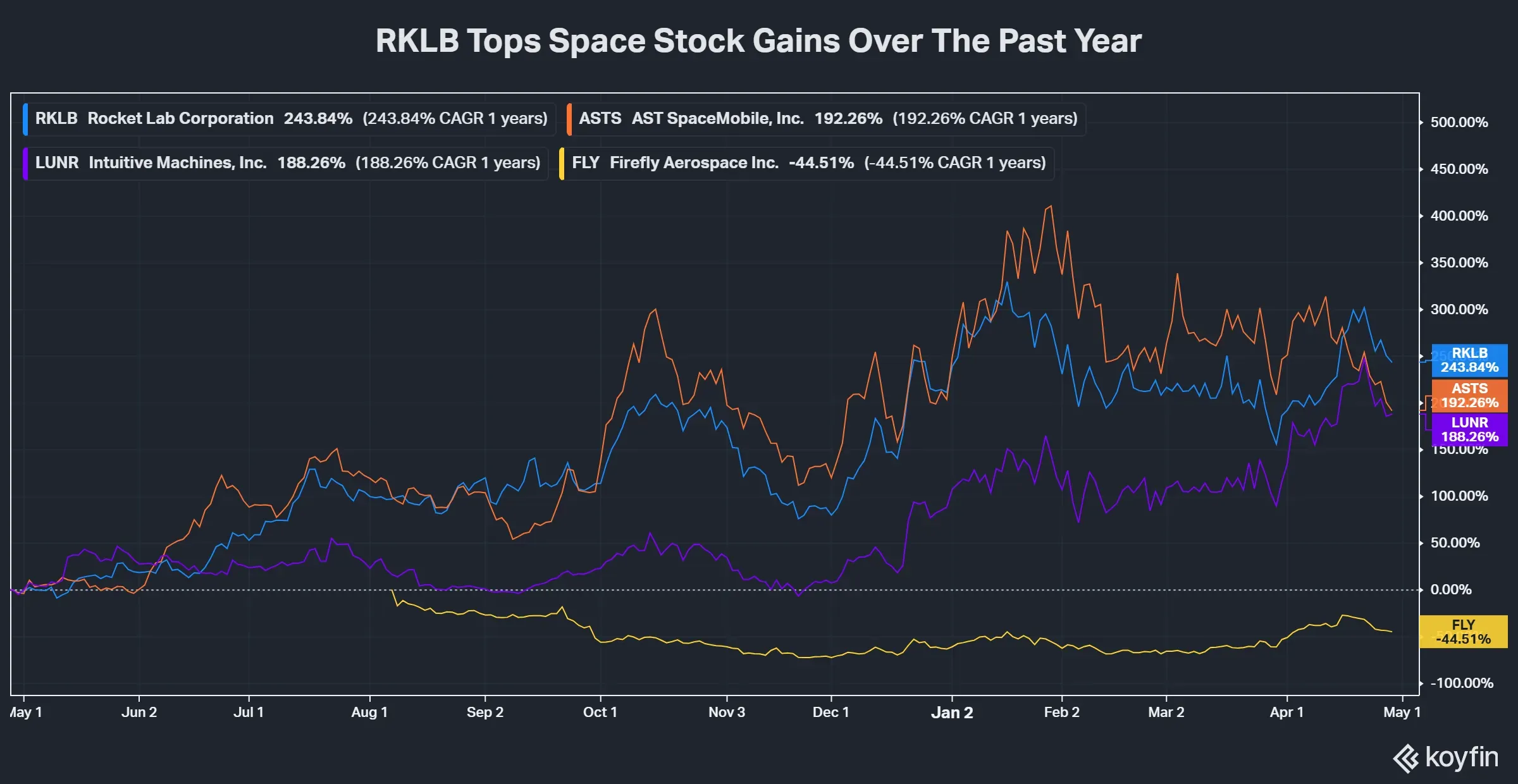Image resolution: width=1518 pixels, height=784 pixels.
Task: Click the Oct 1 date axis label
Action: coord(600,713)
